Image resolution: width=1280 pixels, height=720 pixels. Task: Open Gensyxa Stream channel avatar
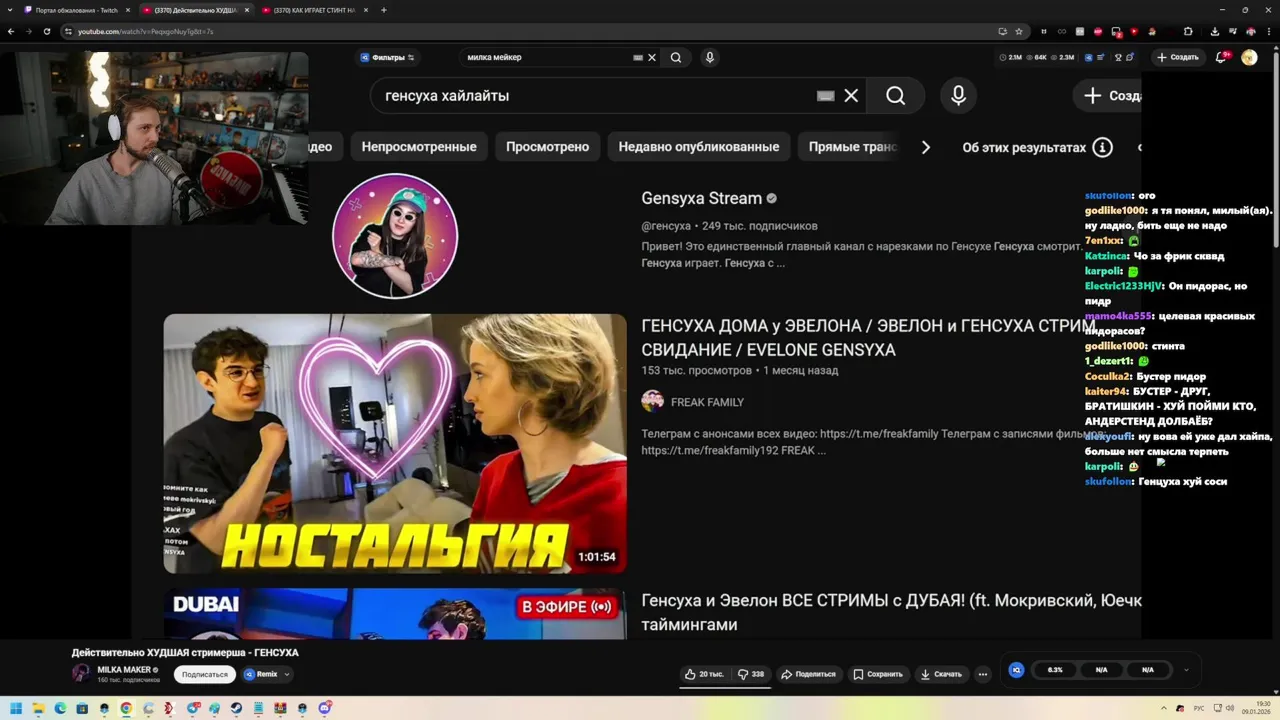(395, 236)
